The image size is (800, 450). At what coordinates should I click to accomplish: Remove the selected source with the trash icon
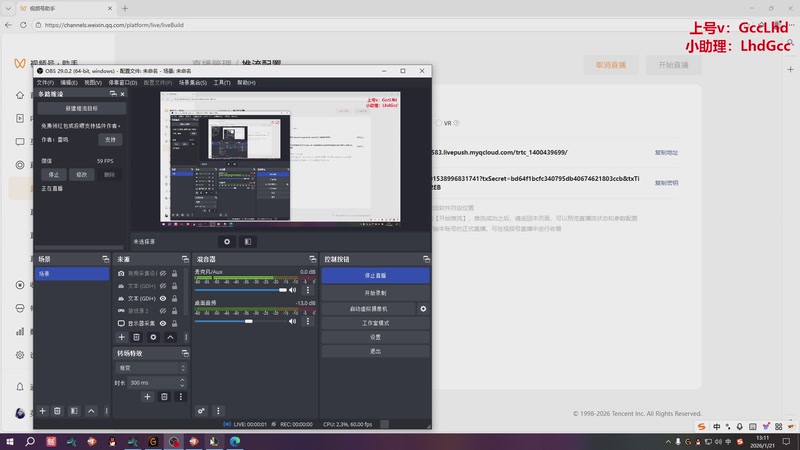click(136, 337)
